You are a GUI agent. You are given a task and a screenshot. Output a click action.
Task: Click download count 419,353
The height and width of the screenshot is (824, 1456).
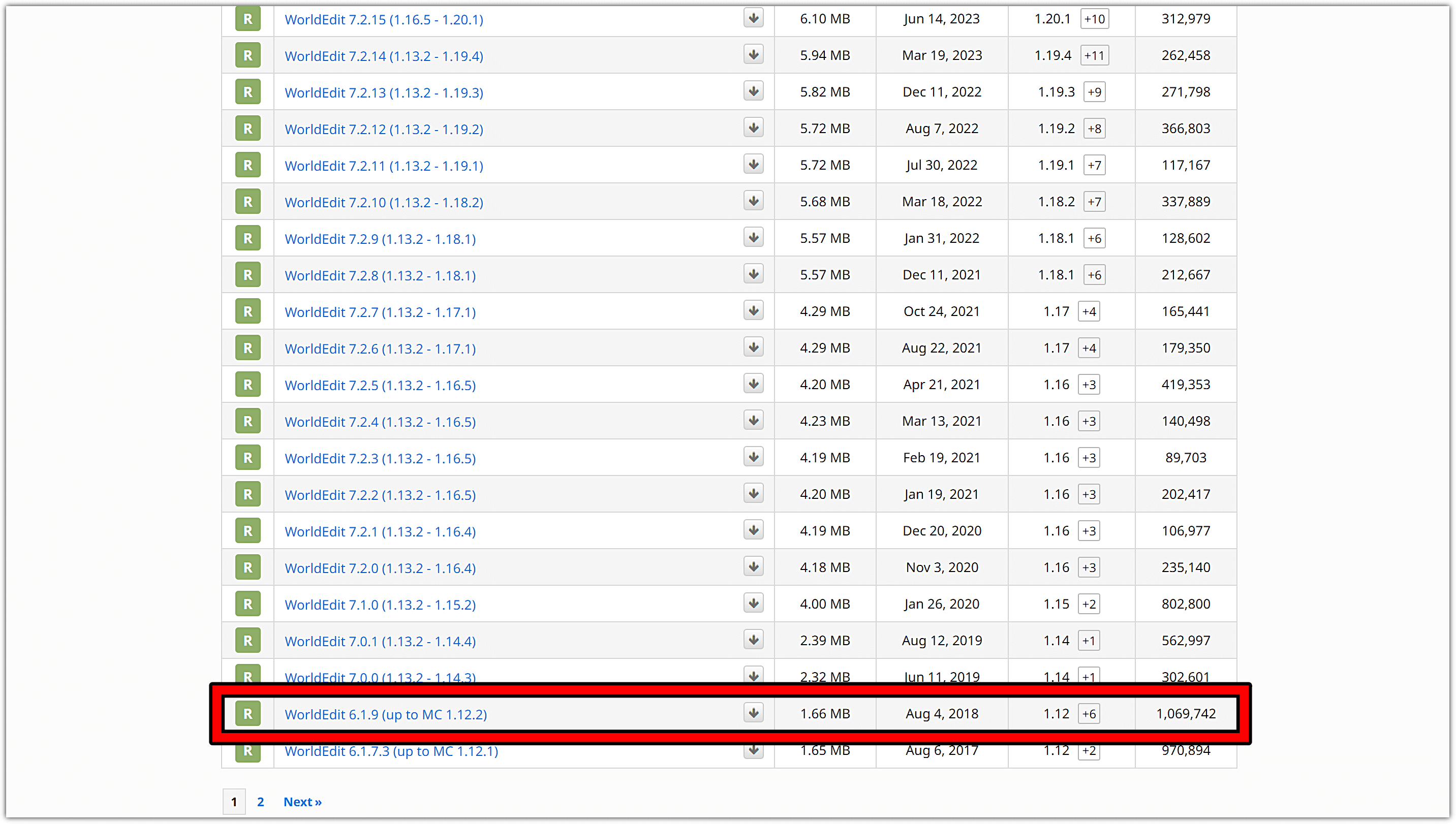1186,384
